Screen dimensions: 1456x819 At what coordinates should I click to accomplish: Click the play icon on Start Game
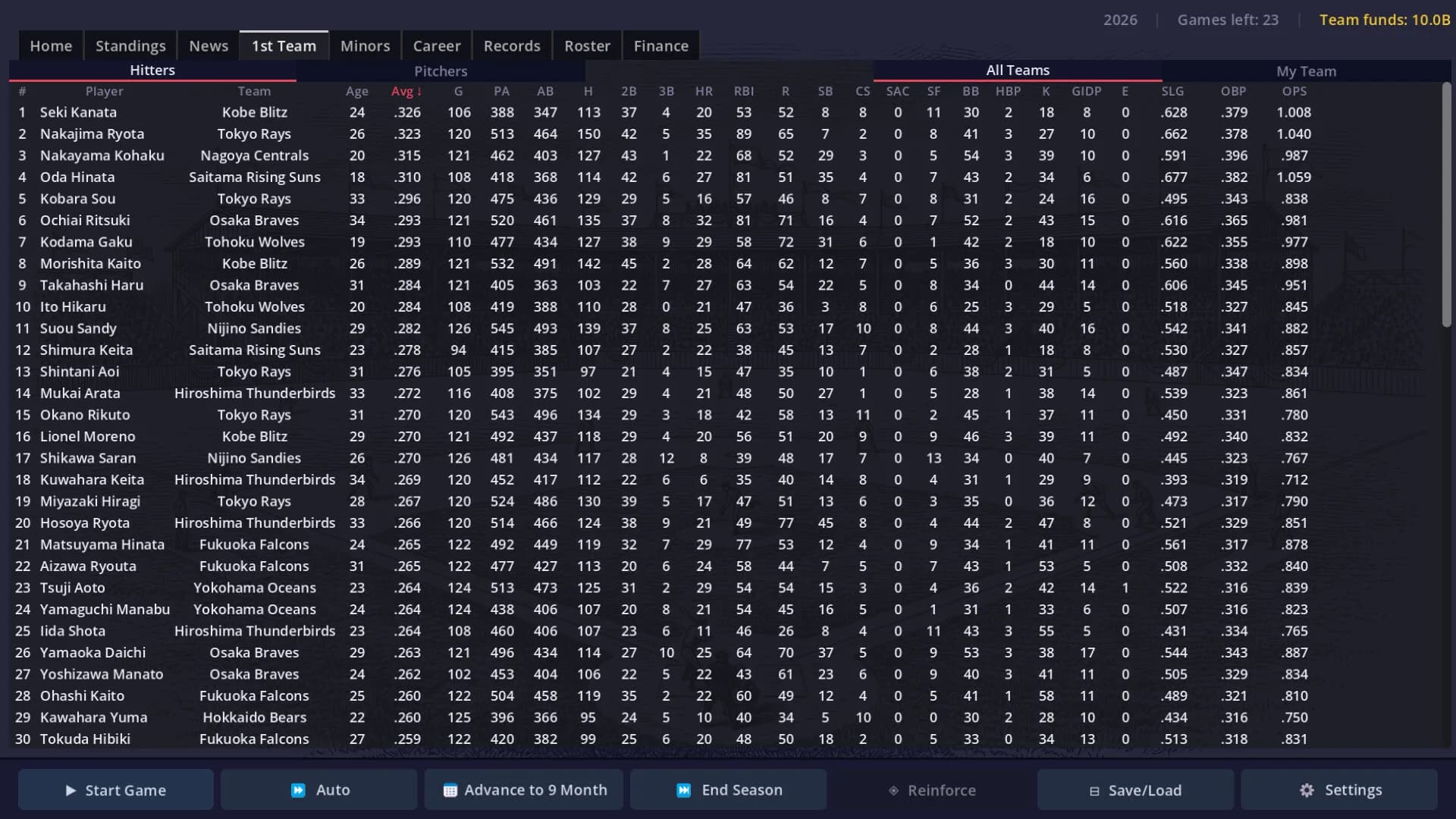point(71,790)
